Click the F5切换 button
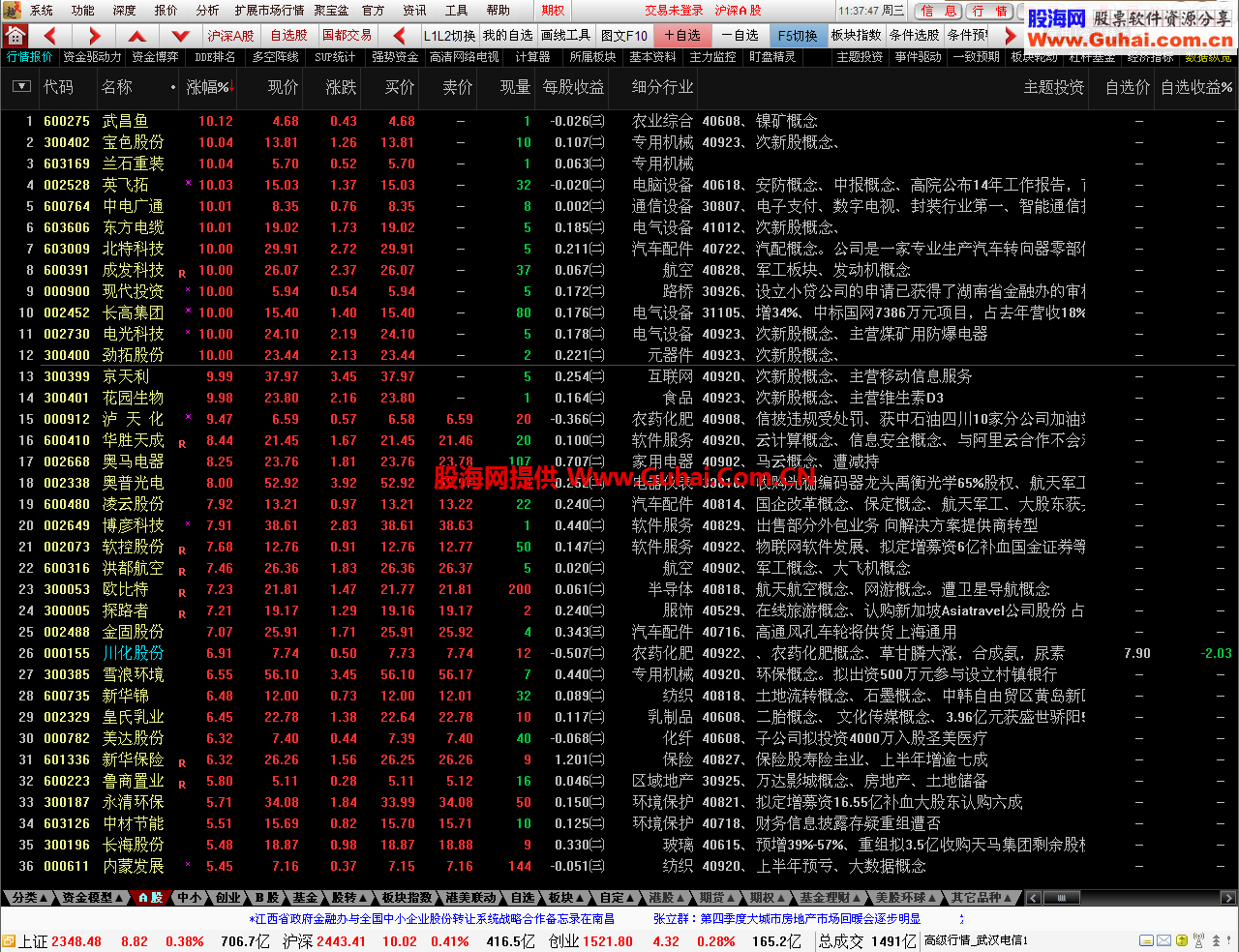This screenshot has width=1239, height=952. click(x=798, y=36)
